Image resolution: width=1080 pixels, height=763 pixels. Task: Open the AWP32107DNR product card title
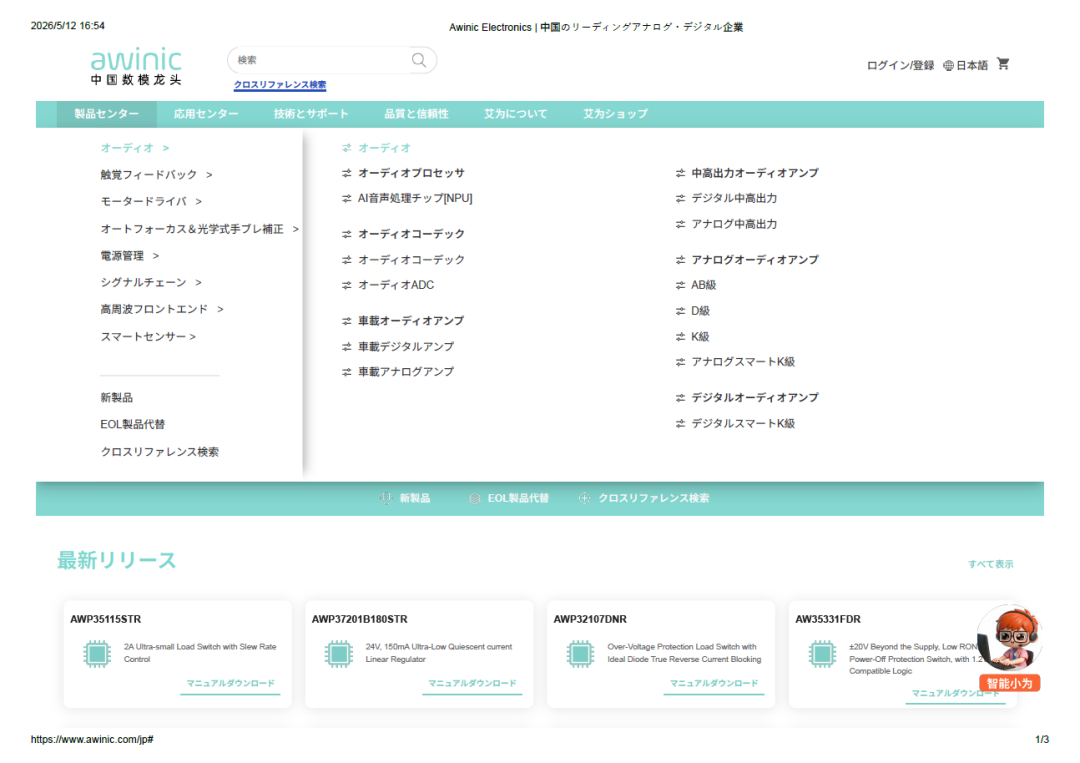590,619
